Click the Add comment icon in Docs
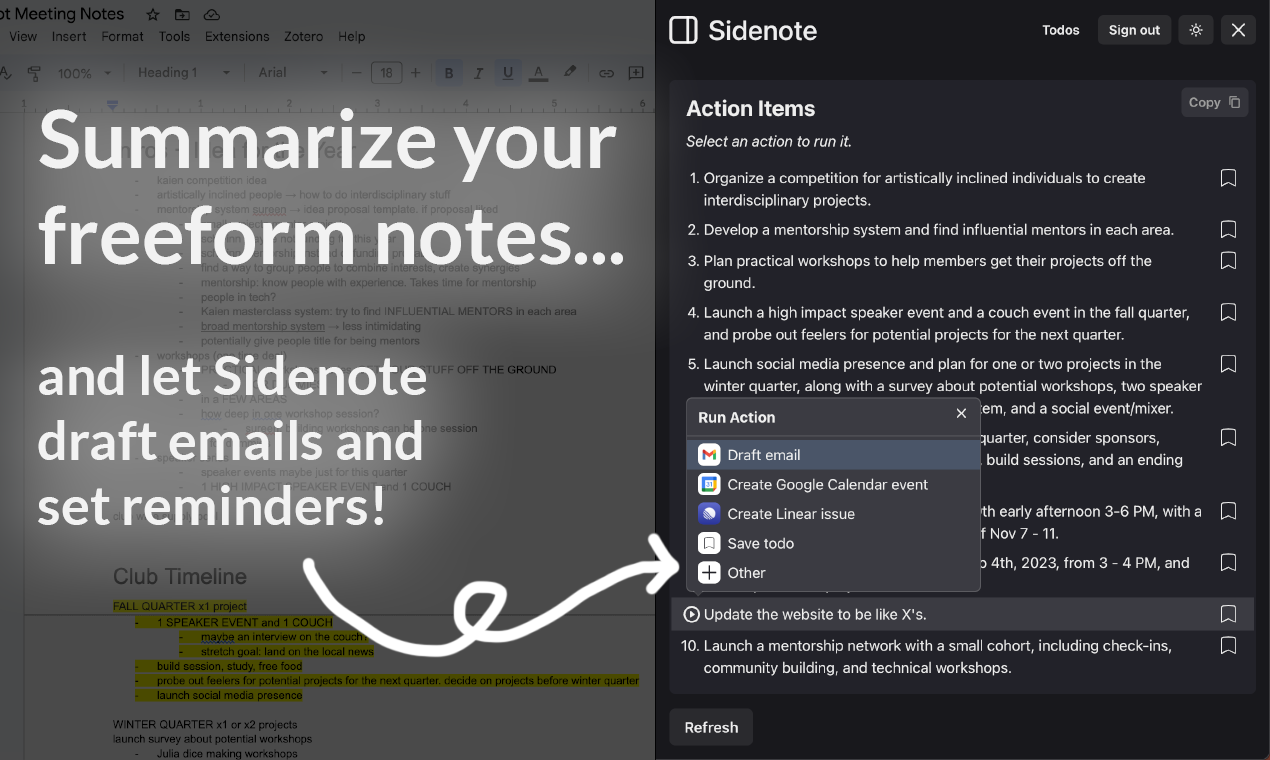The width and height of the screenshot is (1270, 760). point(636,73)
